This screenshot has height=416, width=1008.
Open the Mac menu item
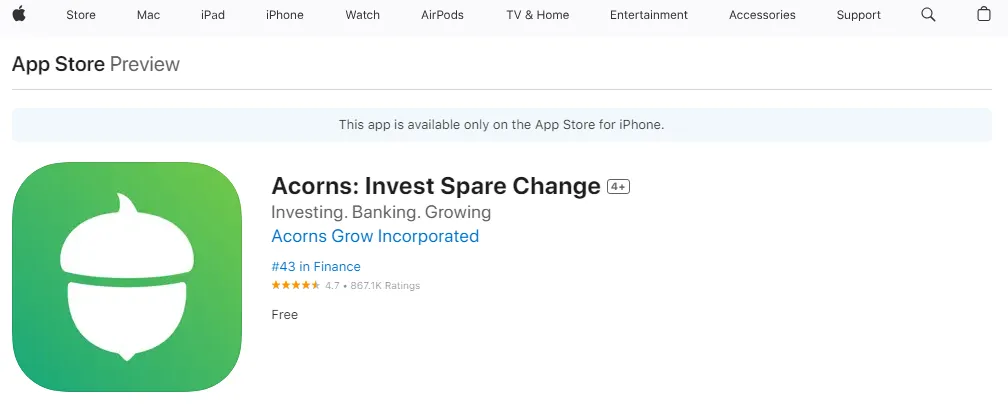coord(148,15)
